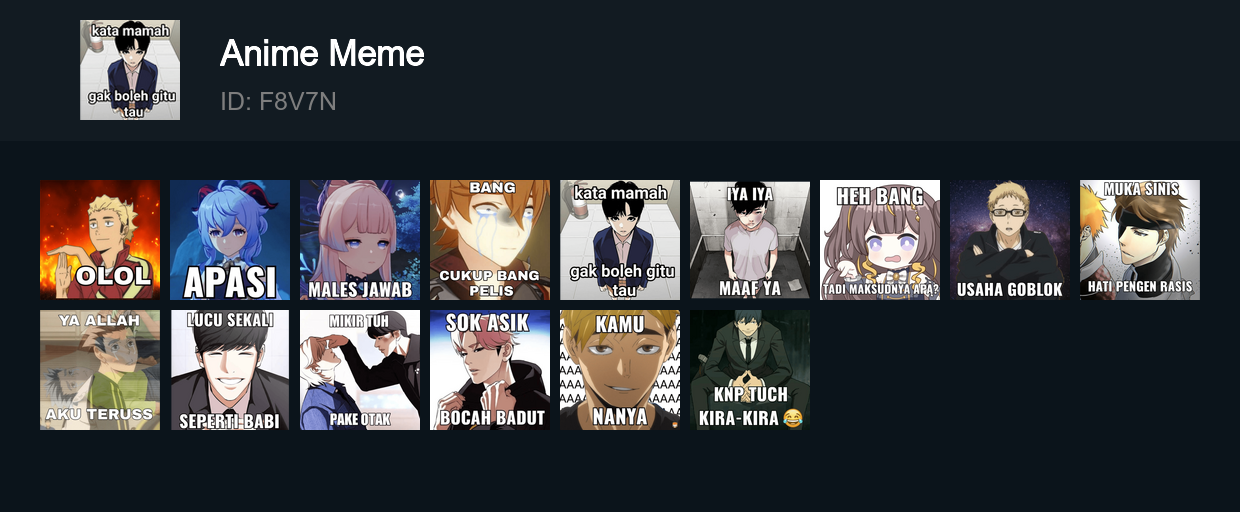Pick the USAHA GOBLOK sticker

(1010, 240)
